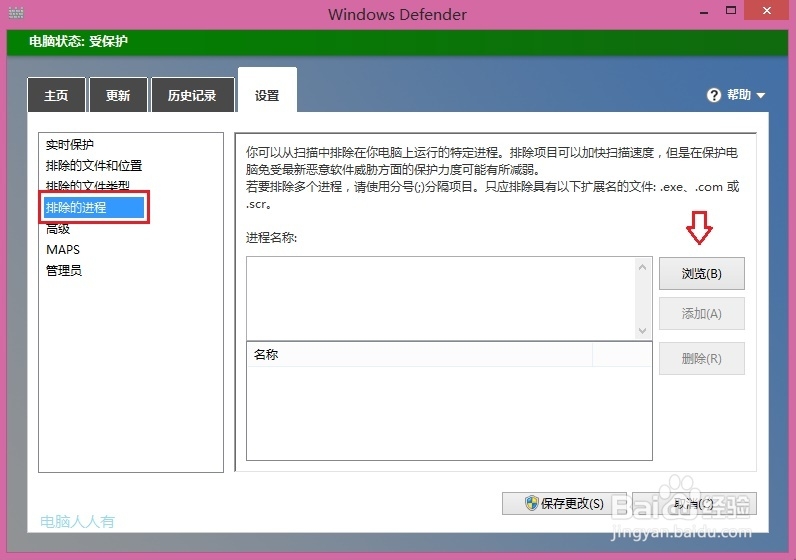This screenshot has height=560, width=796.
Task: Click the 删除(R) button
Action: point(702,358)
